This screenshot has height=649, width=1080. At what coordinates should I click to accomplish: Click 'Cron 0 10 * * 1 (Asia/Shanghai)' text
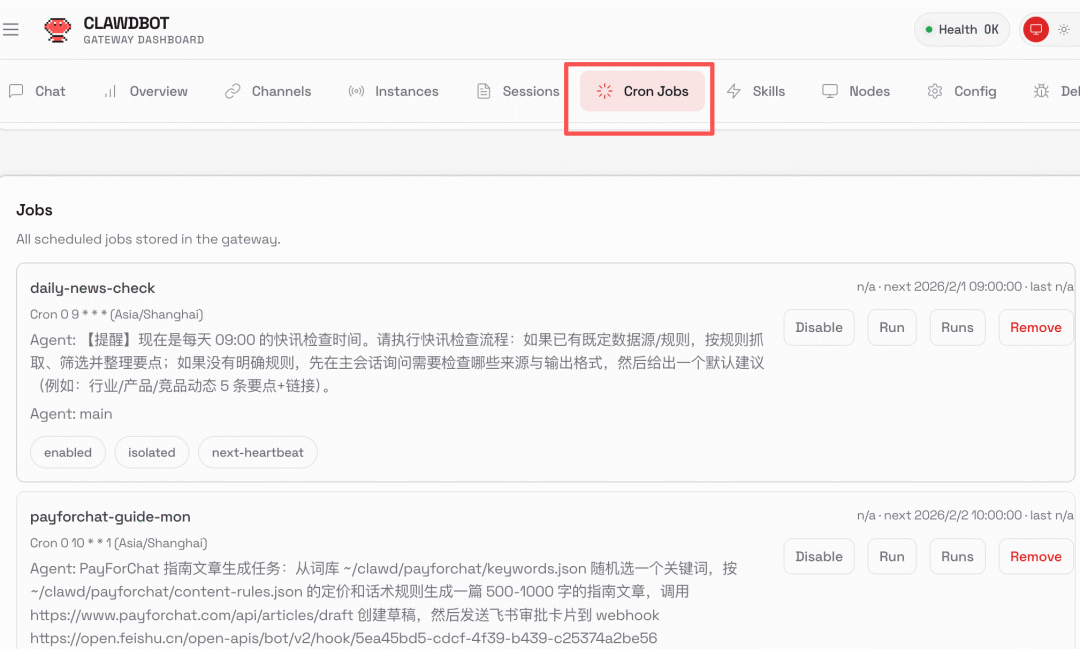pos(118,544)
